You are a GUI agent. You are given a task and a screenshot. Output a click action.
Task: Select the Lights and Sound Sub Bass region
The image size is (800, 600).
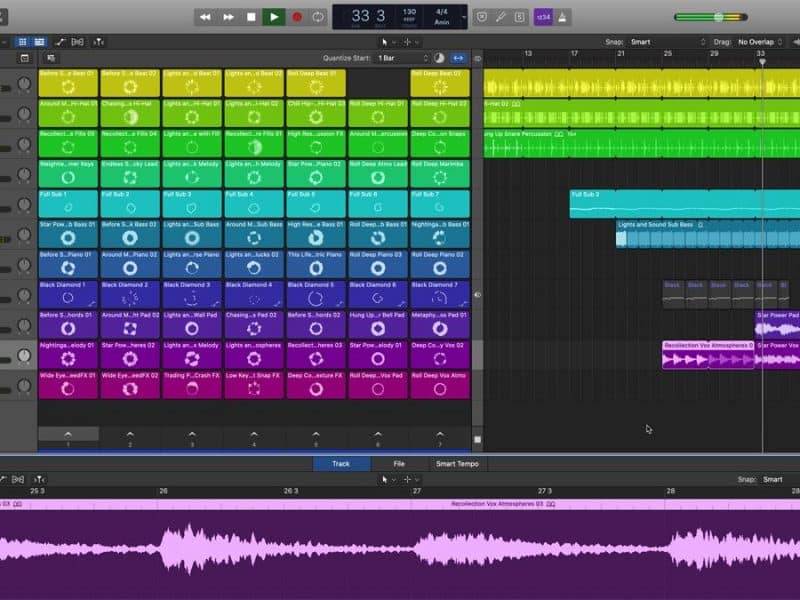click(708, 234)
